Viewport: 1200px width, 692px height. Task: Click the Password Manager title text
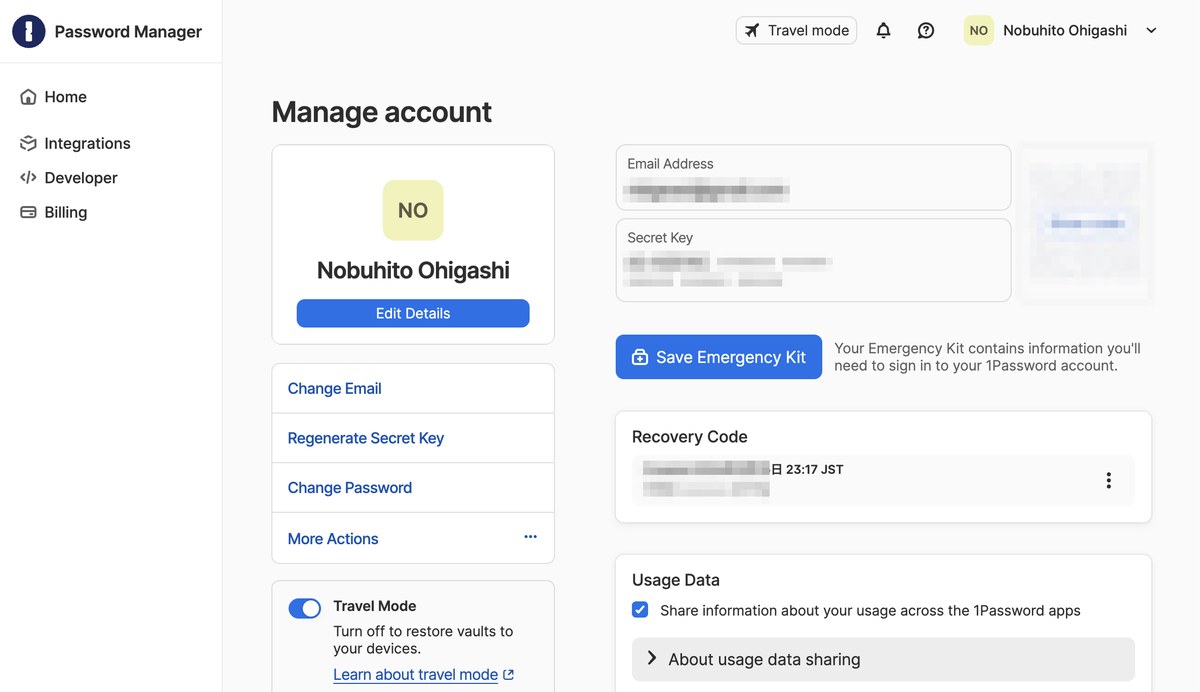[128, 31]
